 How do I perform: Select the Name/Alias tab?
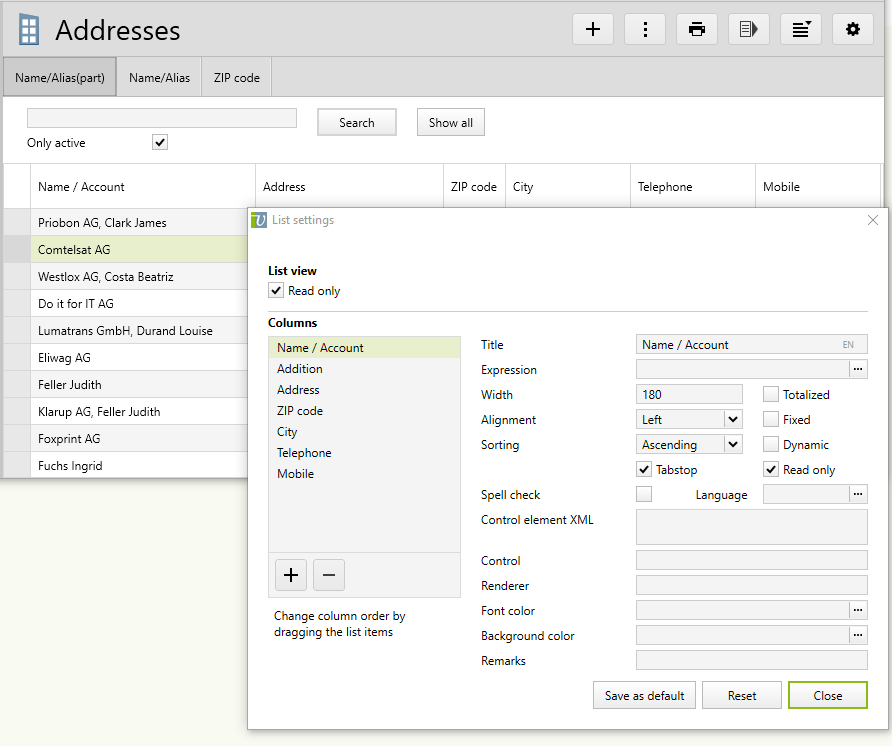(x=159, y=78)
